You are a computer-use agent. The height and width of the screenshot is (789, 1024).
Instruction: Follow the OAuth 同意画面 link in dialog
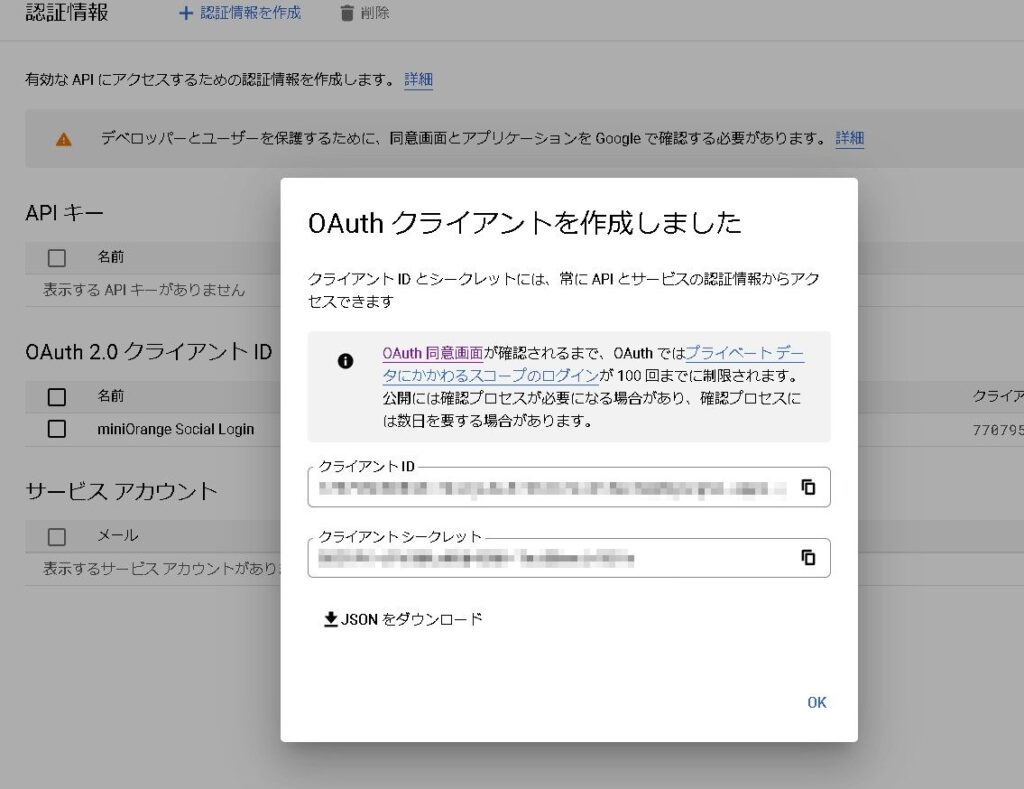pyautogui.click(x=432, y=353)
